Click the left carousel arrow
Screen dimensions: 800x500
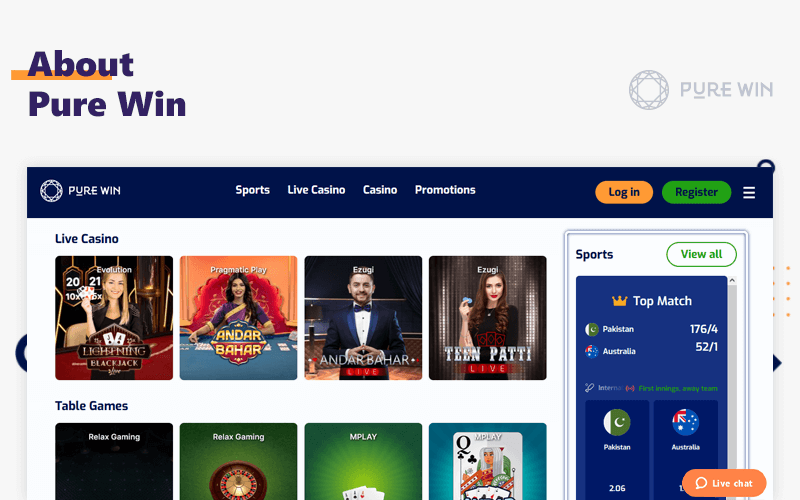(x=21, y=353)
